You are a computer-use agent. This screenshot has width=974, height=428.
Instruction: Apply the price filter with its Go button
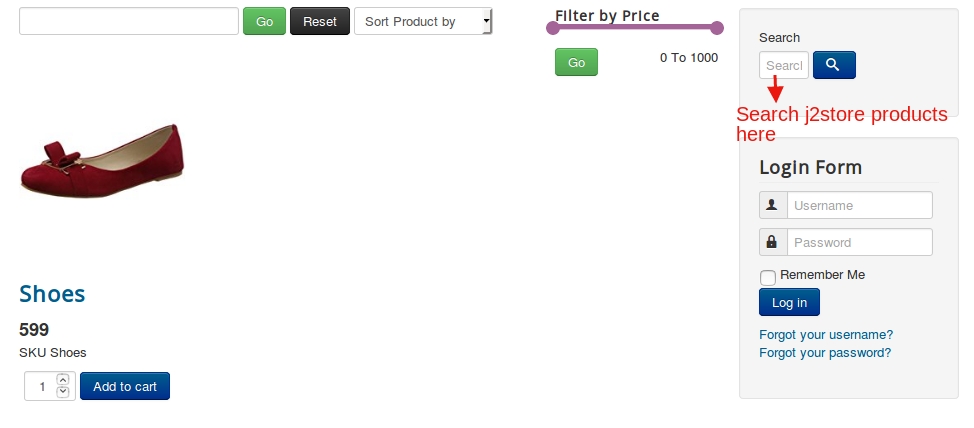click(576, 62)
